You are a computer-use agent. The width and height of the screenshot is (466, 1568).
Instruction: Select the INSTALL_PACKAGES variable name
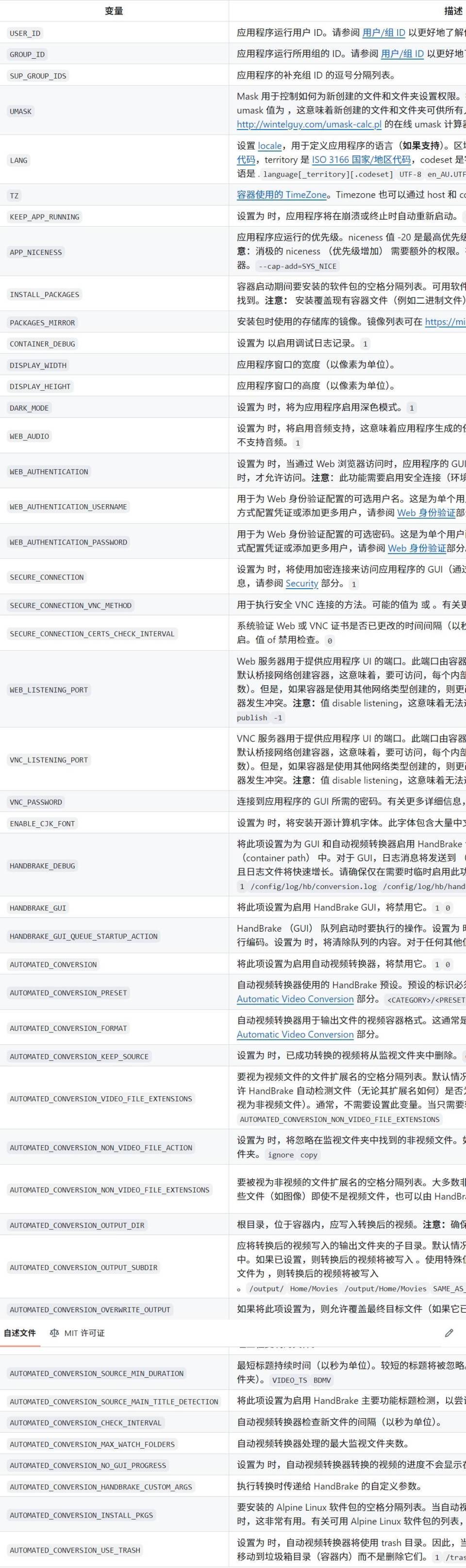click(x=45, y=295)
